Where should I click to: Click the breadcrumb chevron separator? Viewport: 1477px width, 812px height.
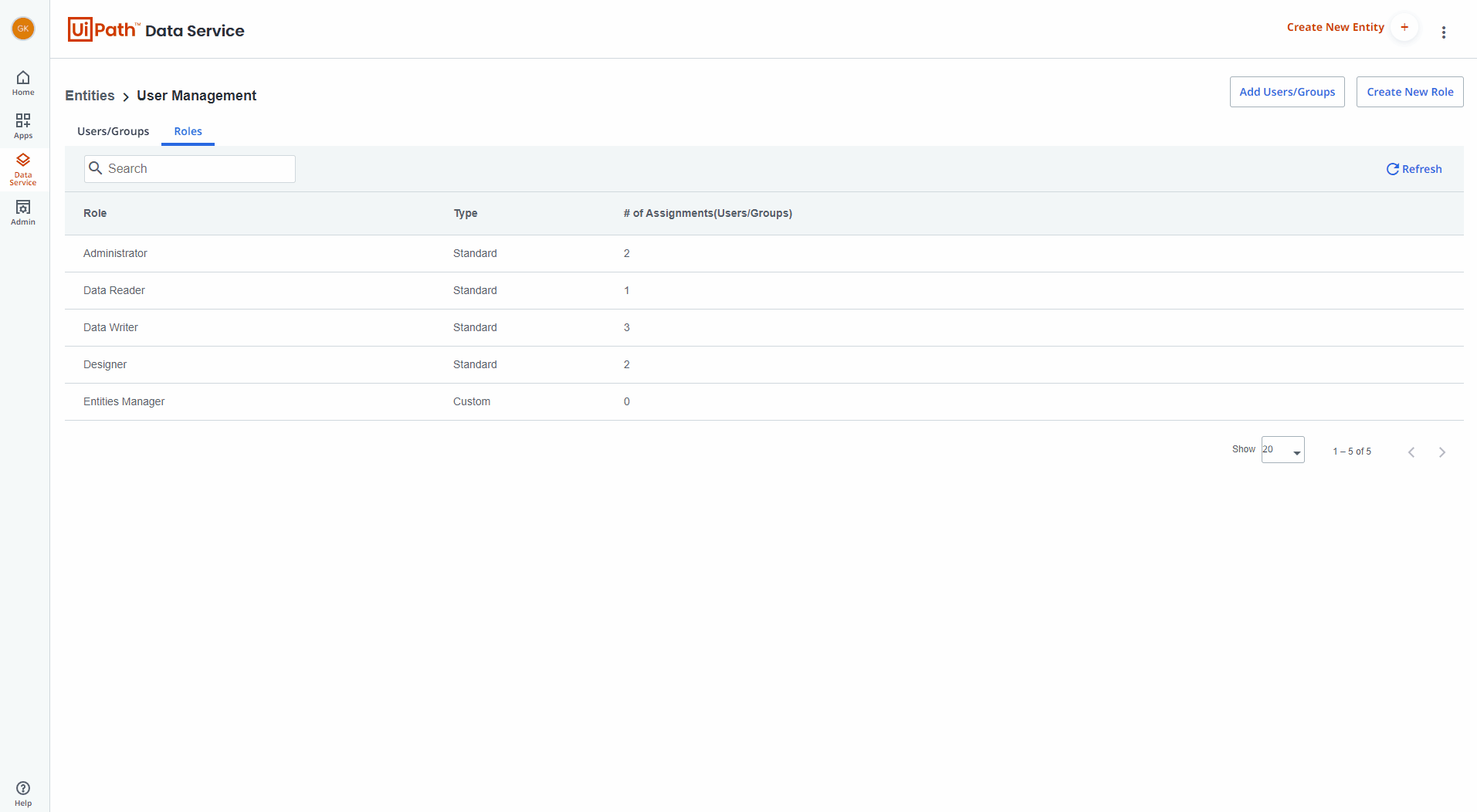(126, 96)
